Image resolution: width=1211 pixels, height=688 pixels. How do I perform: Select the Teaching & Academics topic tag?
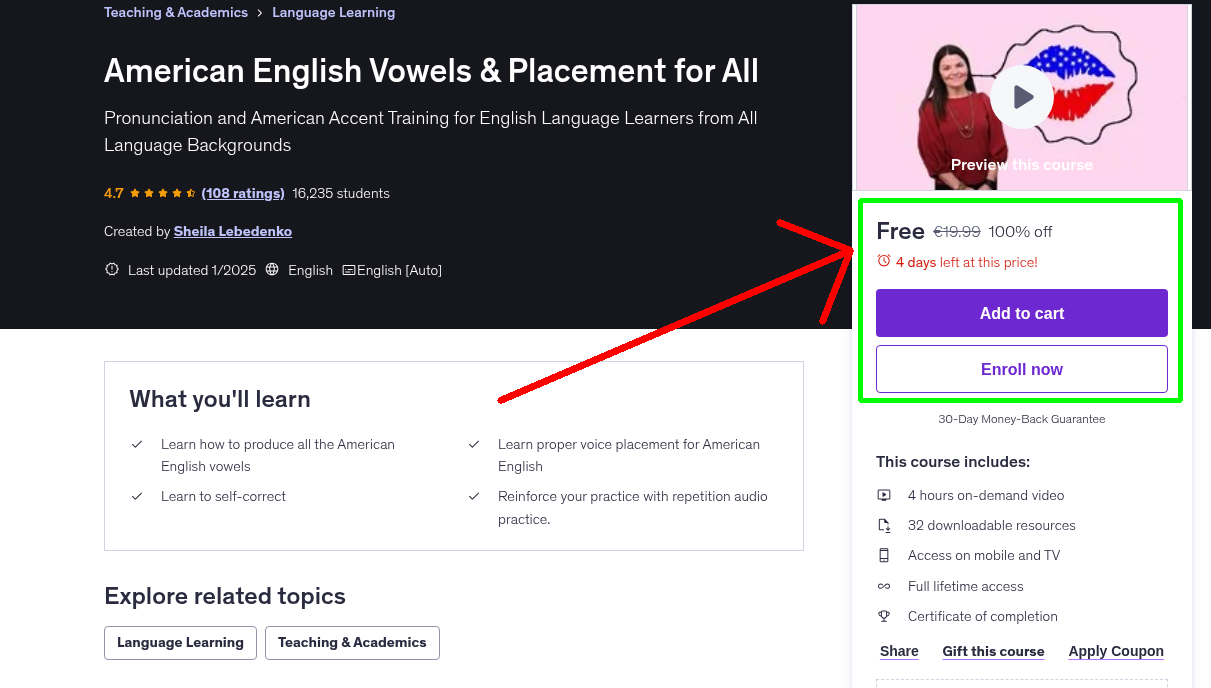pyautogui.click(x=352, y=643)
